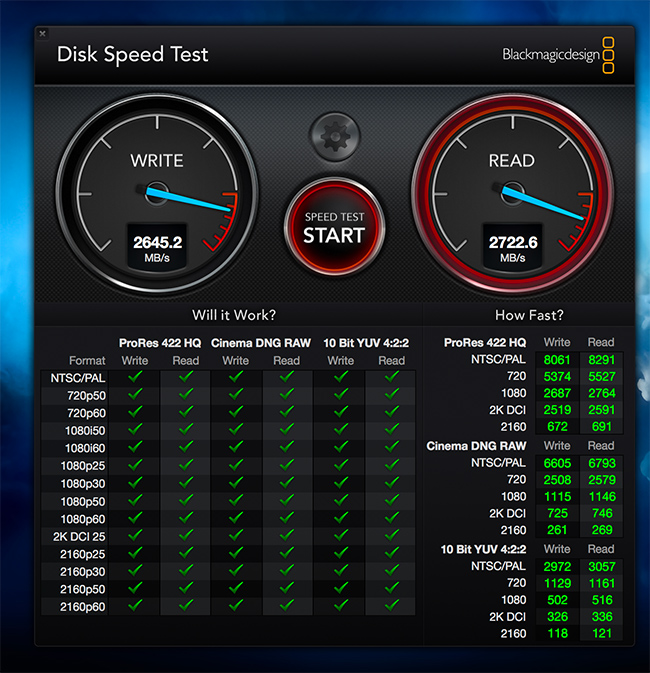Click Cinema DNG RAW write checkmark for 1080p30

tap(237, 483)
